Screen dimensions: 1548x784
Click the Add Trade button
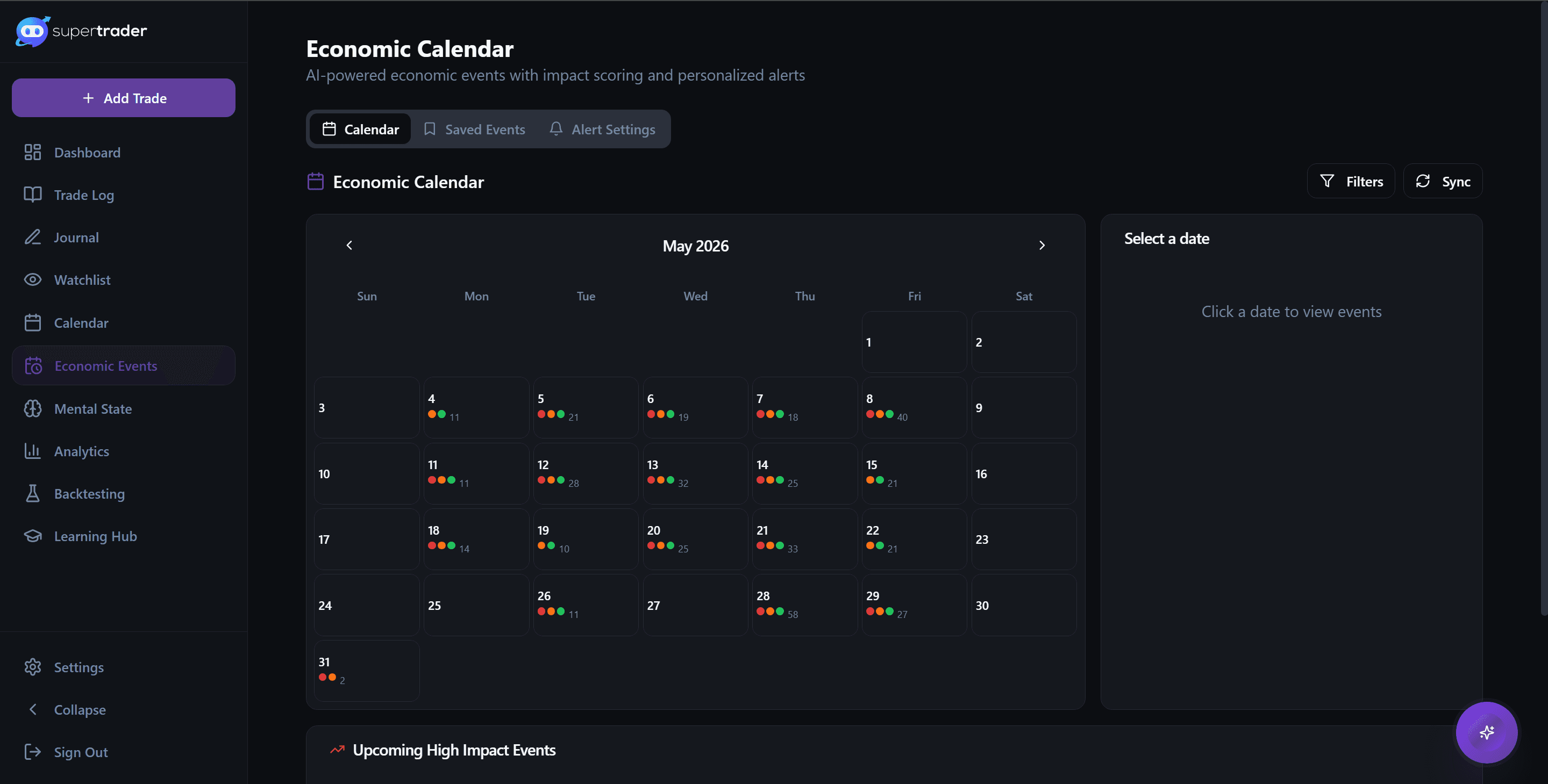coord(123,98)
